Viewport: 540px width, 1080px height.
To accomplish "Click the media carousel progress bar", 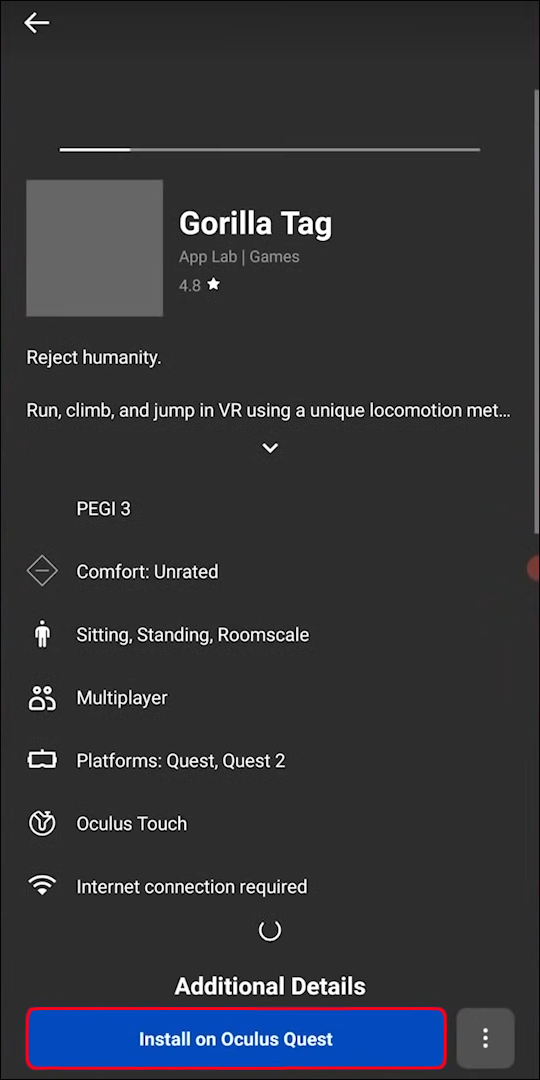I will (270, 149).
